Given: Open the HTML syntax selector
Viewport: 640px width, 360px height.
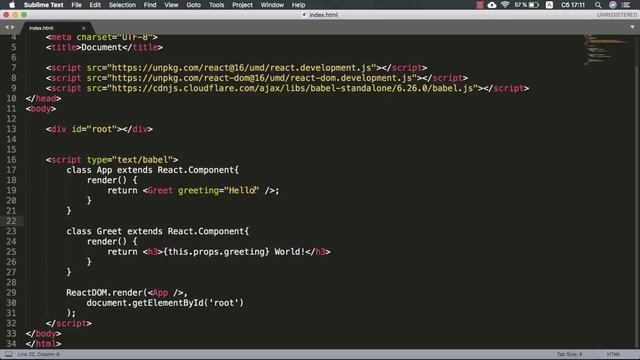Looking at the screenshot, I should [x=613, y=354].
